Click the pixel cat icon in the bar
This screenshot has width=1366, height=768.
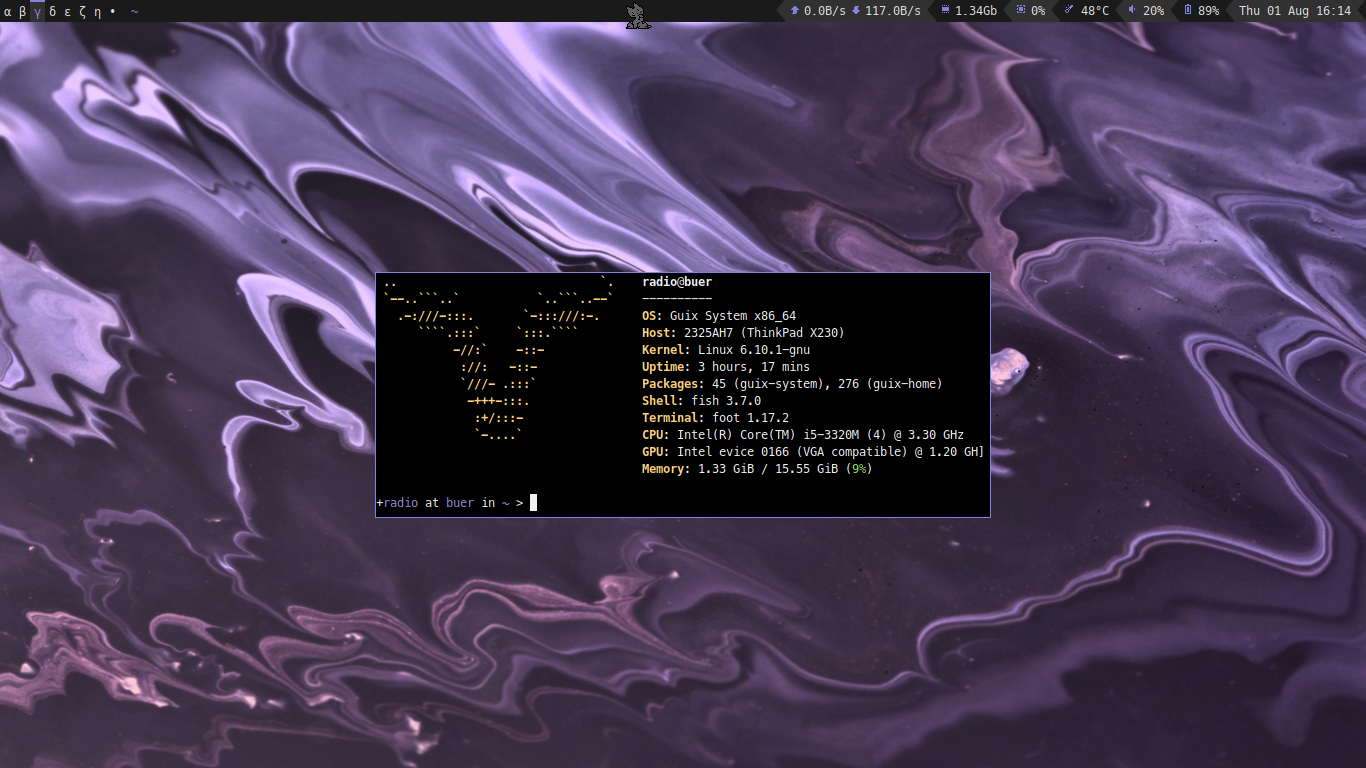tap(639, 15)
